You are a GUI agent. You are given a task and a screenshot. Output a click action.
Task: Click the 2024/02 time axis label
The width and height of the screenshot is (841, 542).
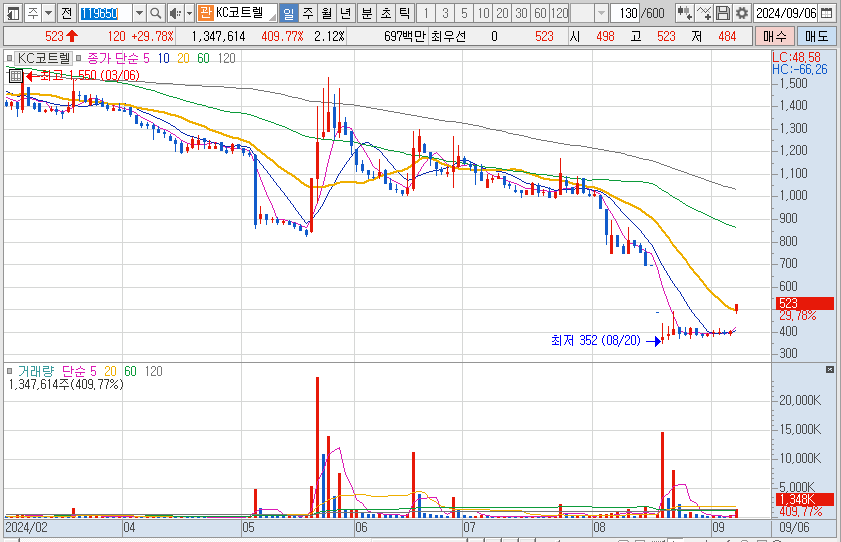point(26,528)
